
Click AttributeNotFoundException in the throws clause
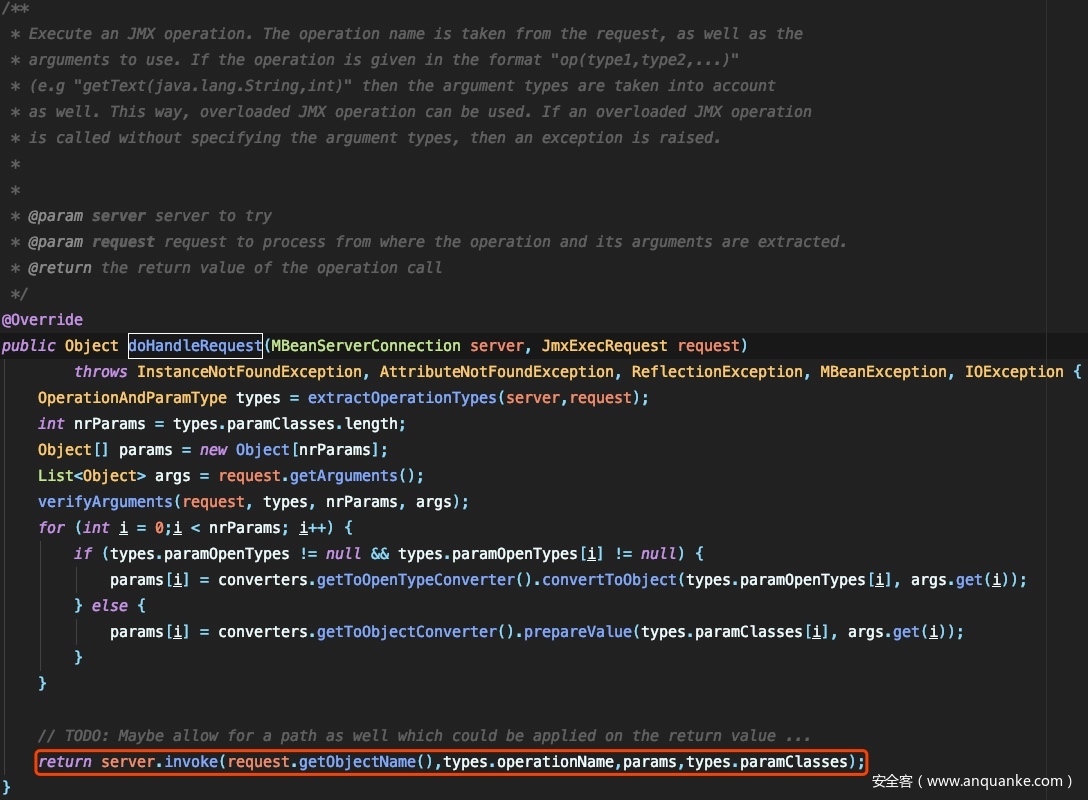coord(496,372)
